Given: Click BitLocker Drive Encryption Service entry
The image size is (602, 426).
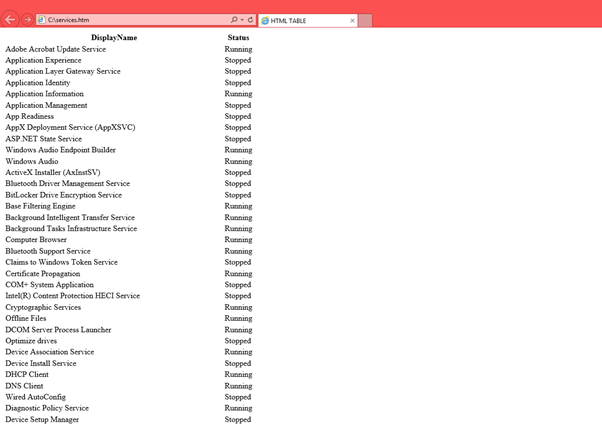Looking at the screenshot, I should [x=64, y=195].
